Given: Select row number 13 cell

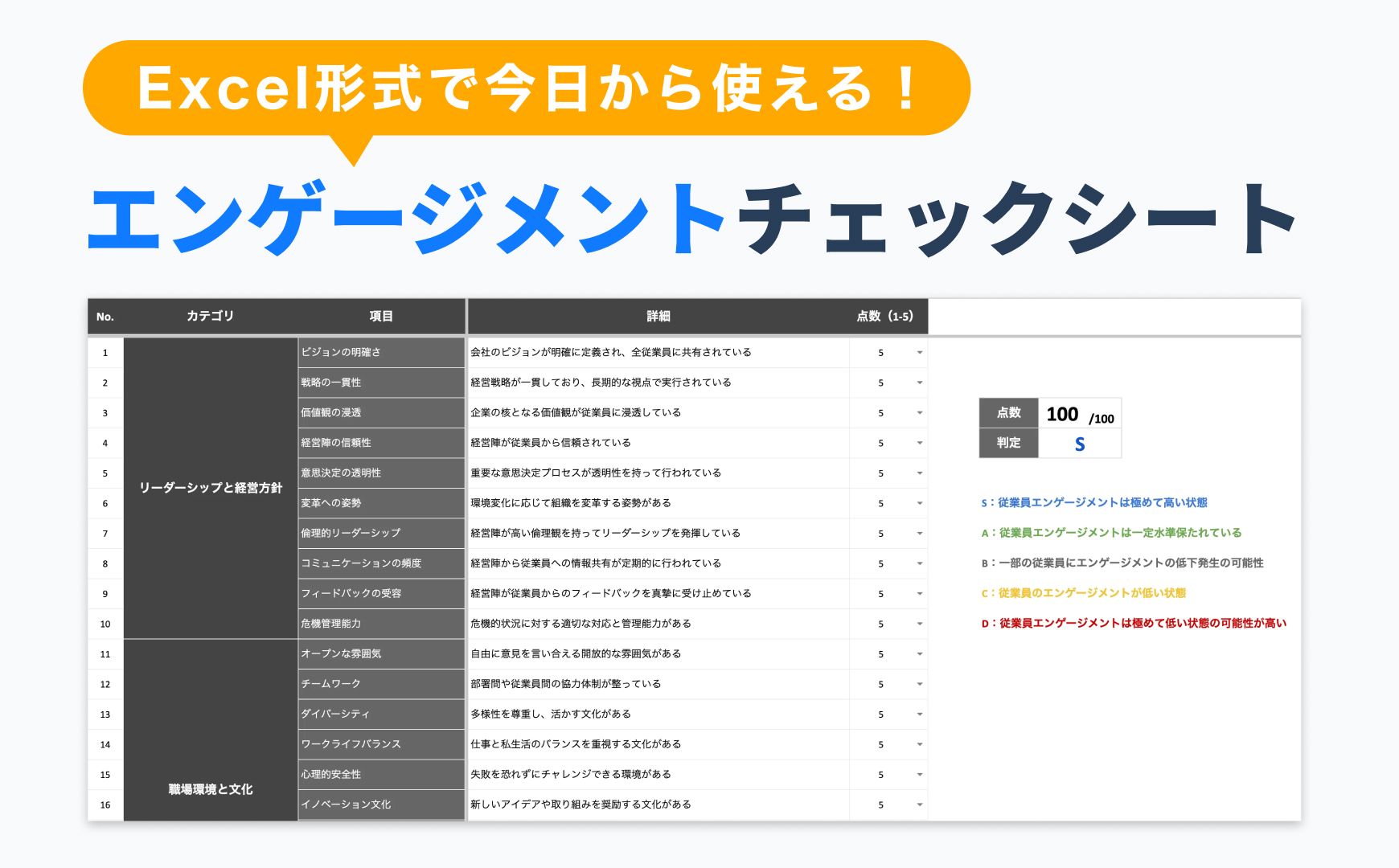Looking at the screenshot, I should 105,714.
